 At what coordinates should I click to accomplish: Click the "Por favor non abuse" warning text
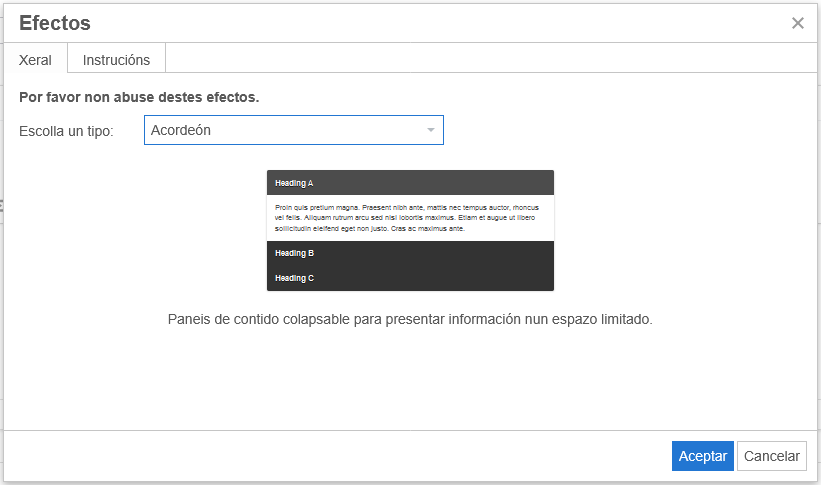(139, 98)
